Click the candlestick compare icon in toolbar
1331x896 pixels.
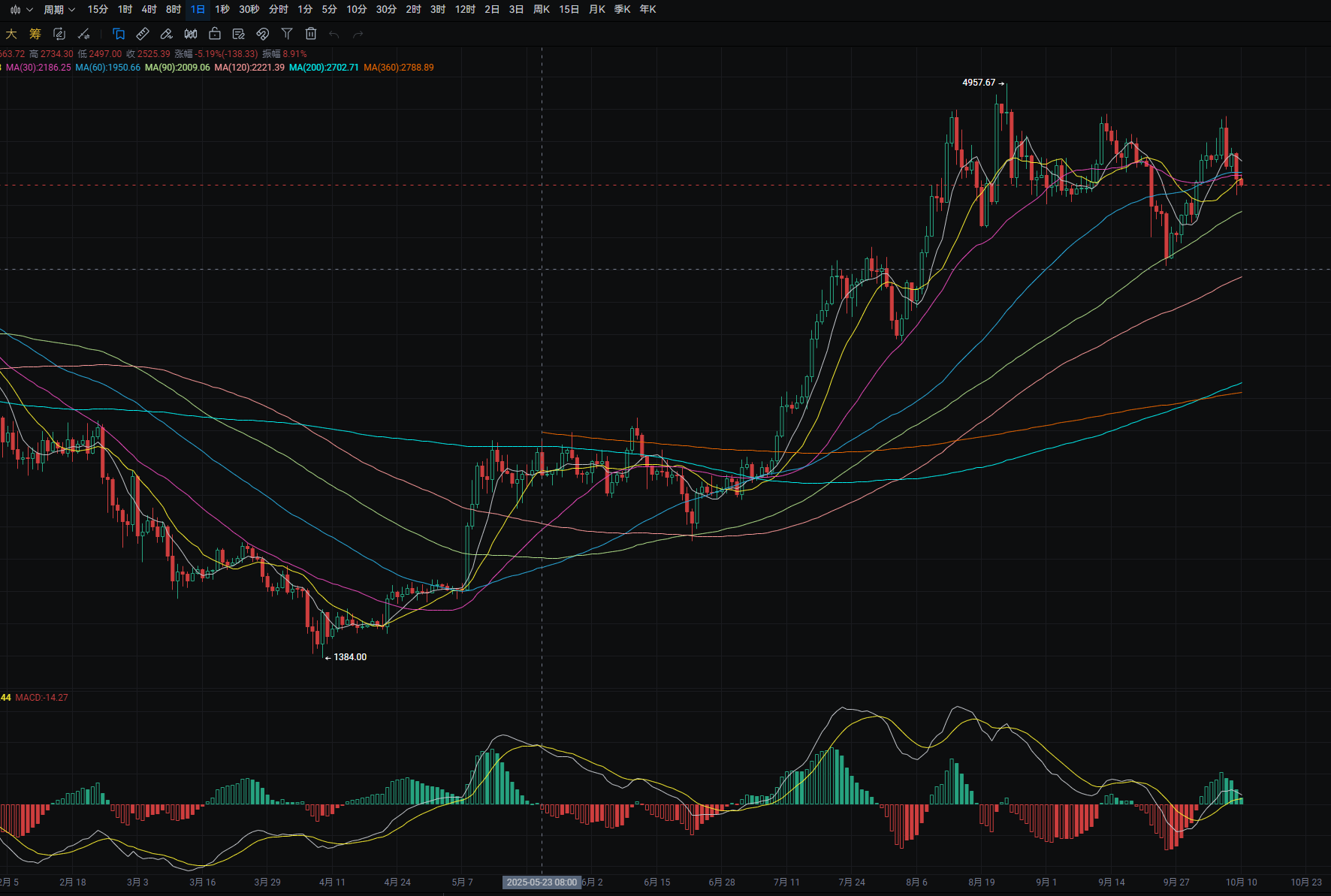[x=191, y=34]
